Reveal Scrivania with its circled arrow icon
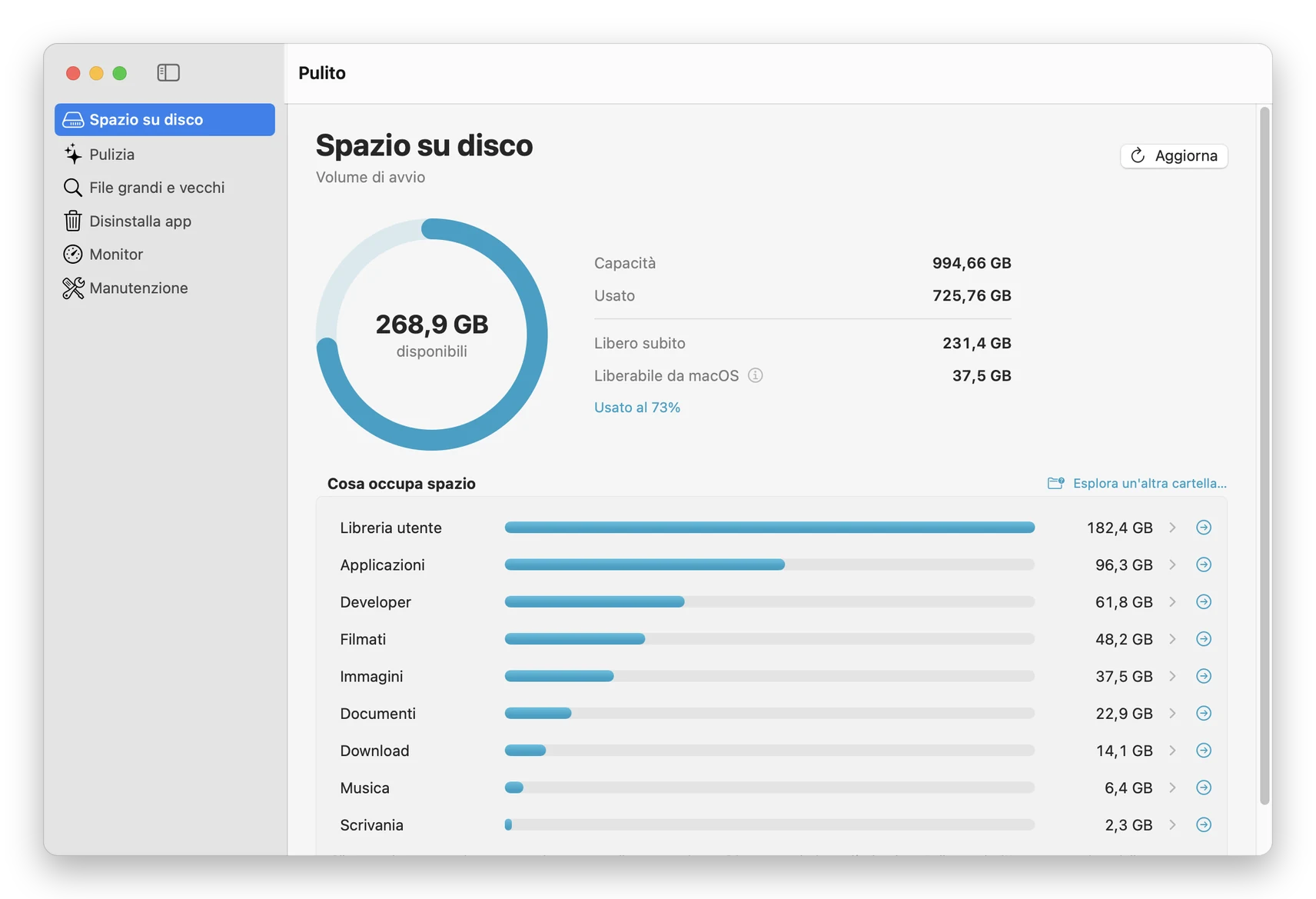The image size is (1316, 899). click(x=1204, y=825)
